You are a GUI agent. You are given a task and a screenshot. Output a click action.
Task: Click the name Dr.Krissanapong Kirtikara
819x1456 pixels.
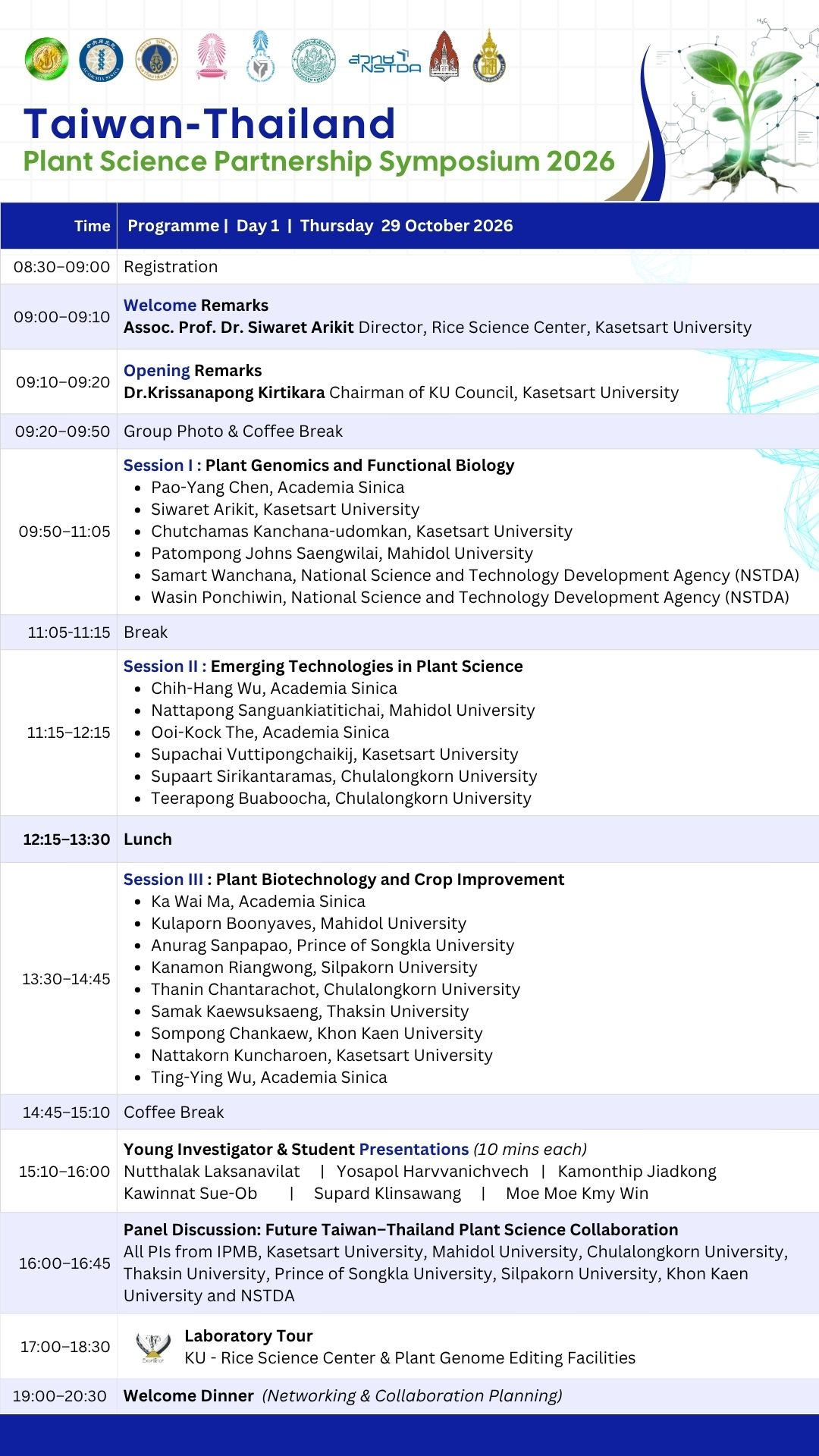click(x=224, y=393)
